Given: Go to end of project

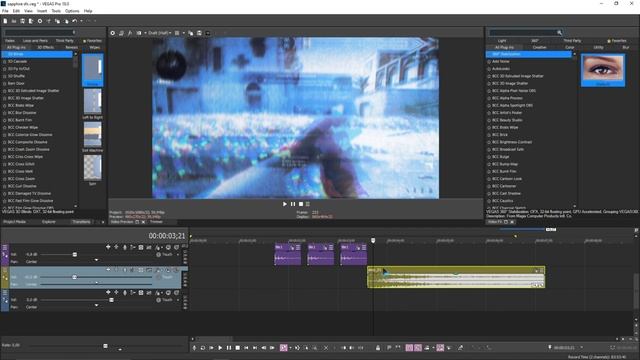Looking at the screenshot, I should pos(255,348).
